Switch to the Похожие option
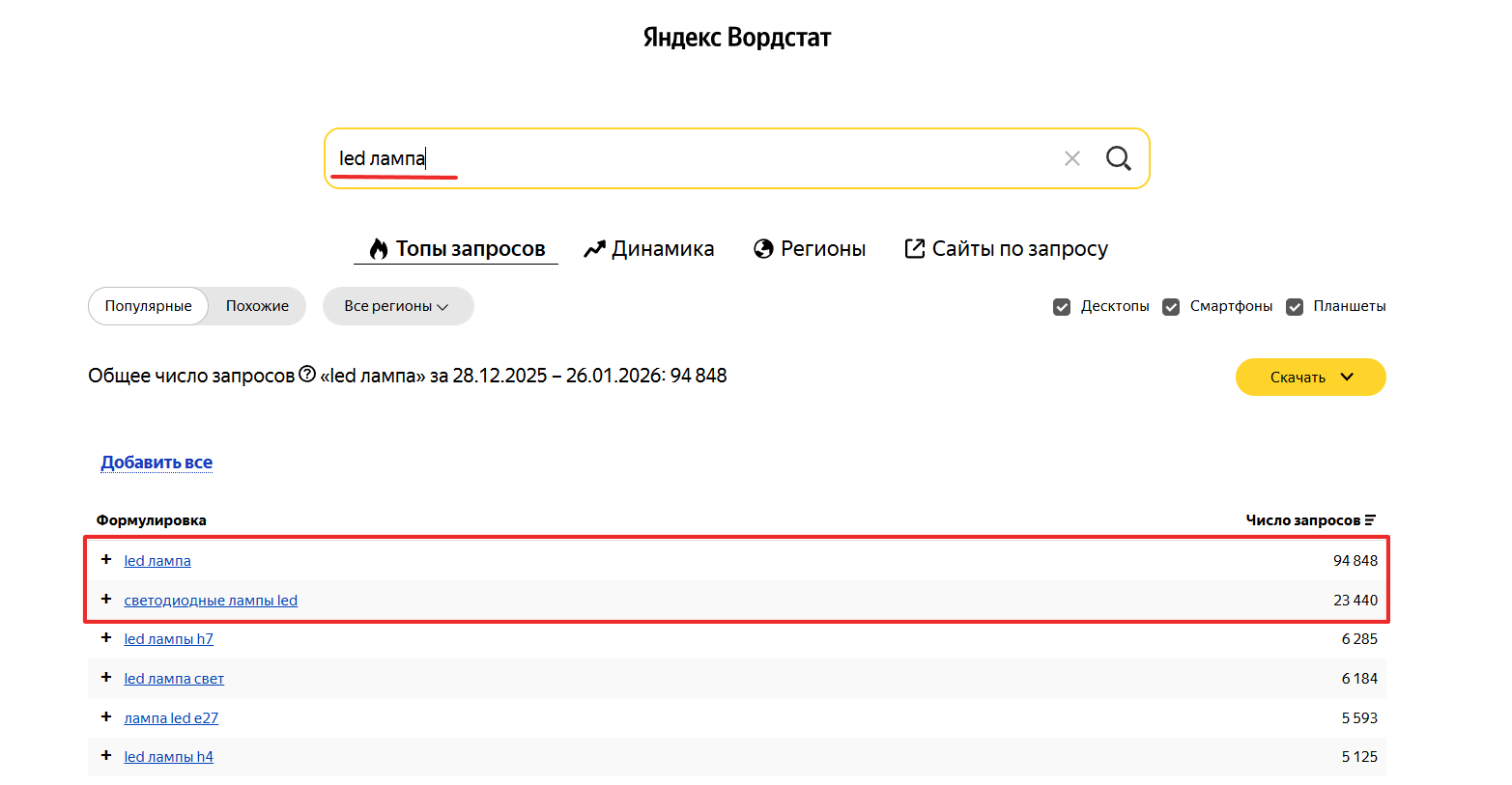The width and height of the screenshot is (1512, 785). point(257,306)
